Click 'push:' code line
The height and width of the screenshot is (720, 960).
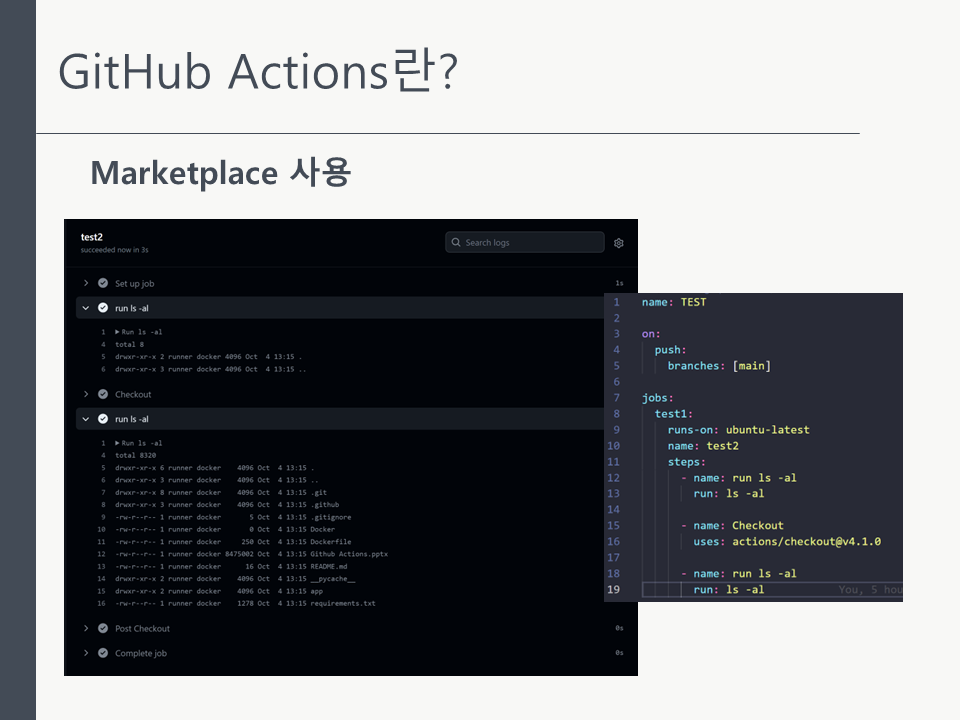tap(670, 350)
